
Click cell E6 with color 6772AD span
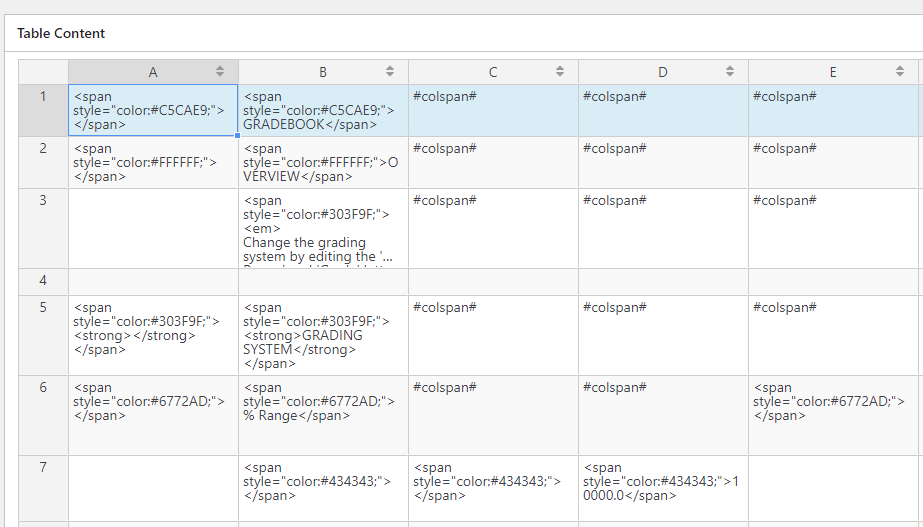point(833,415)
